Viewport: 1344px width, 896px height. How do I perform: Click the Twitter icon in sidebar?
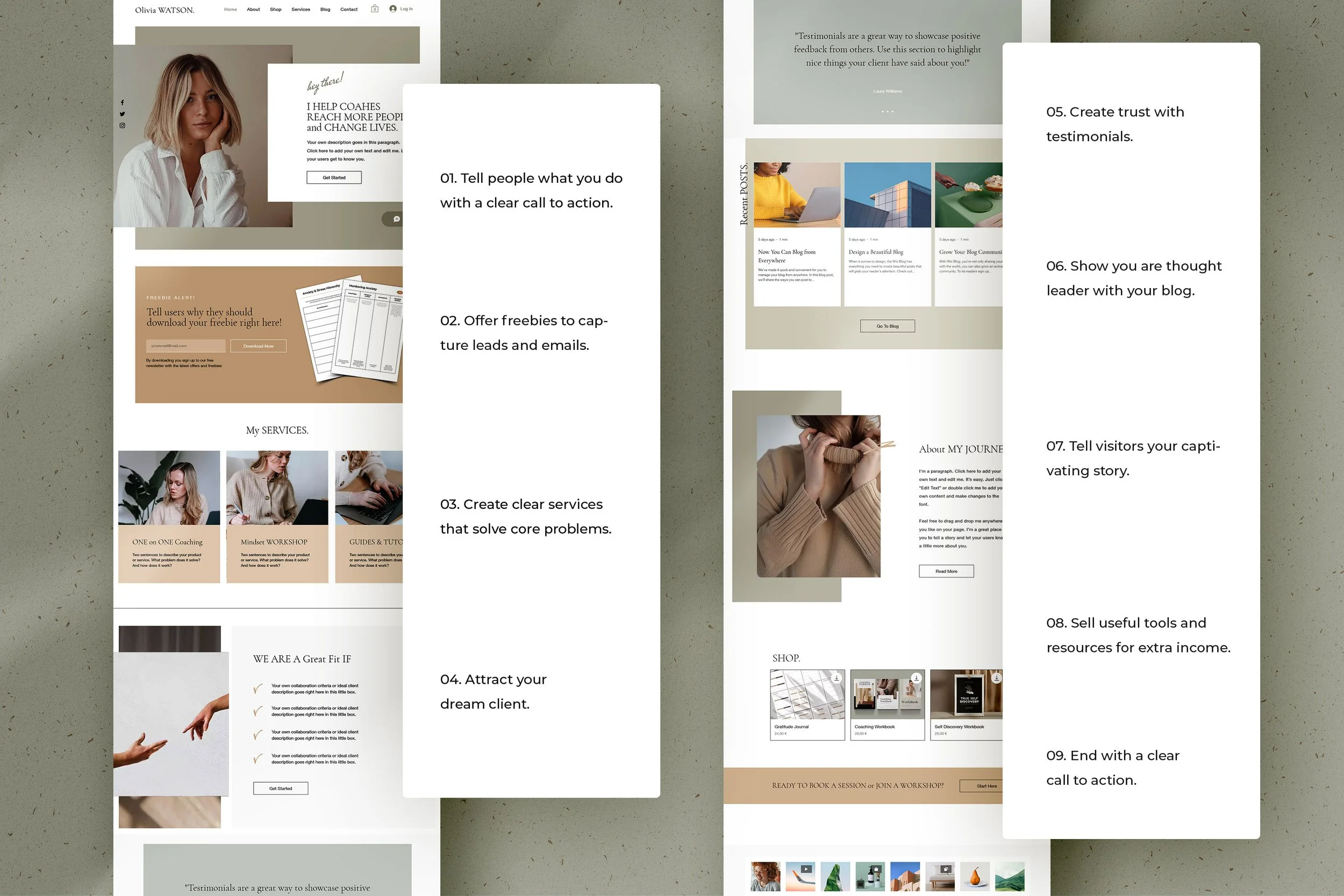coord(122,114)
